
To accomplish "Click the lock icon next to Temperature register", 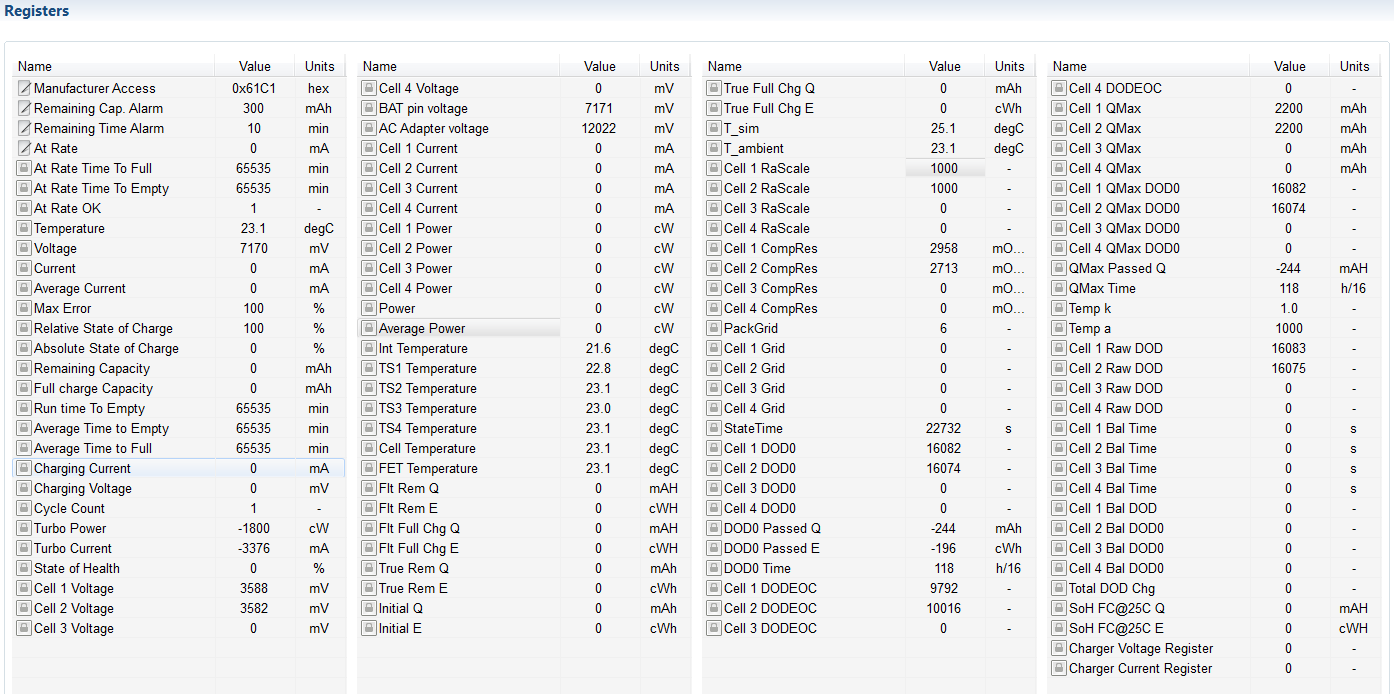I will 25,228.
